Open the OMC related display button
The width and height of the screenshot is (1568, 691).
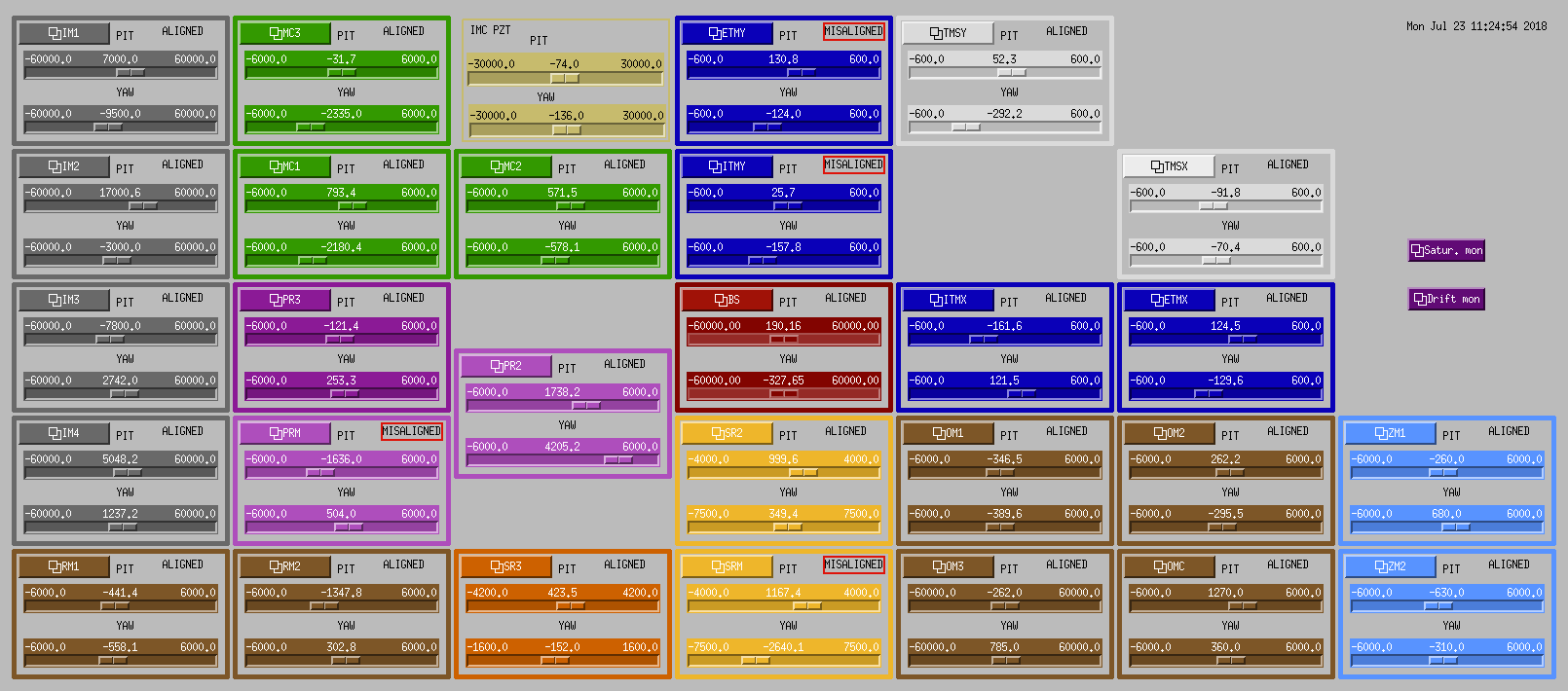click(1170, 566)
